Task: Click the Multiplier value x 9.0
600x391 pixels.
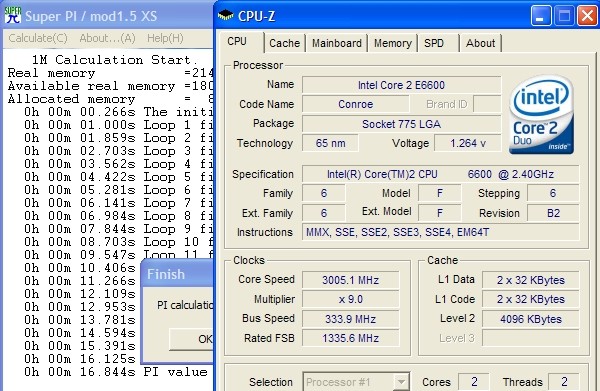Action: click(351, 299)
